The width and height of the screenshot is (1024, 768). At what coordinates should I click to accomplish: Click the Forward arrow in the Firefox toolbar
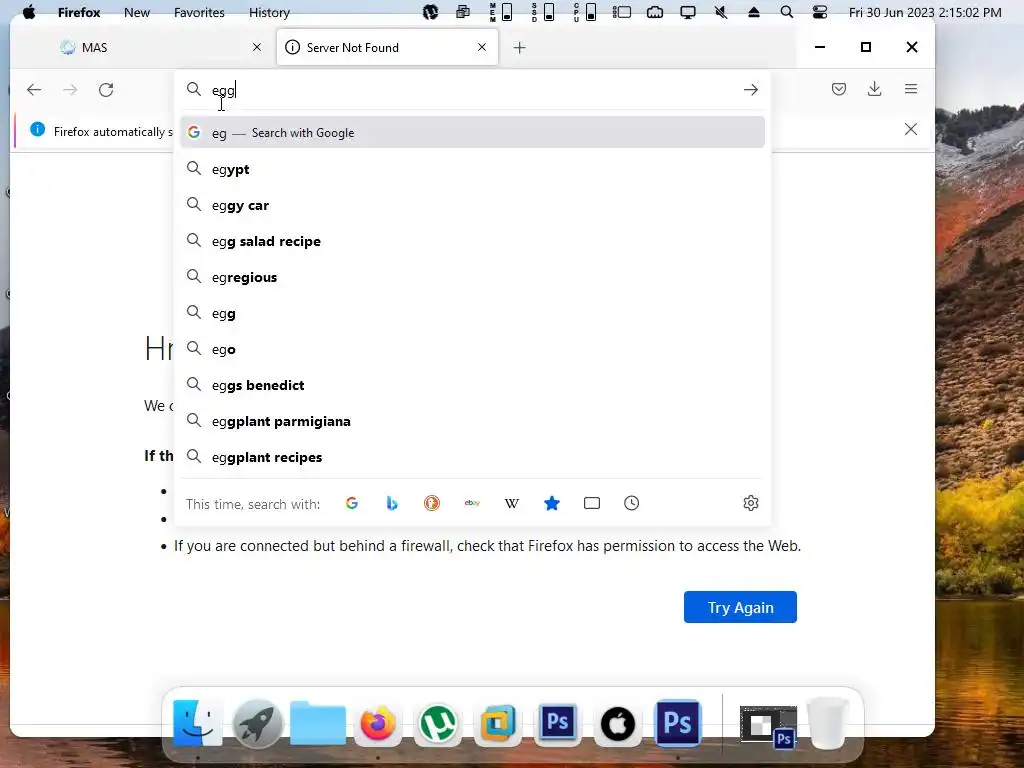(70, 89)
